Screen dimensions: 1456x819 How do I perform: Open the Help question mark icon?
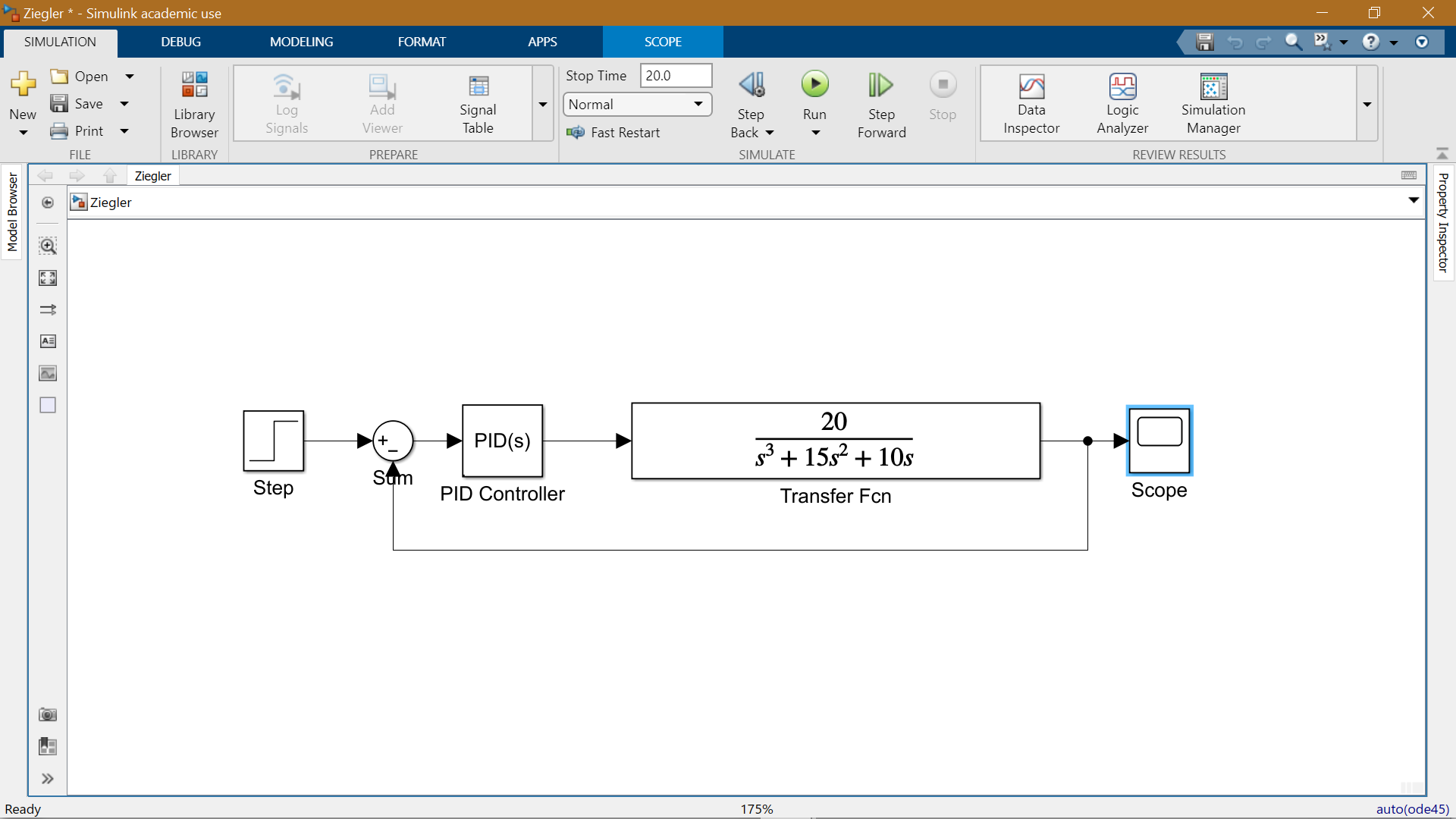coord(1370,42)
